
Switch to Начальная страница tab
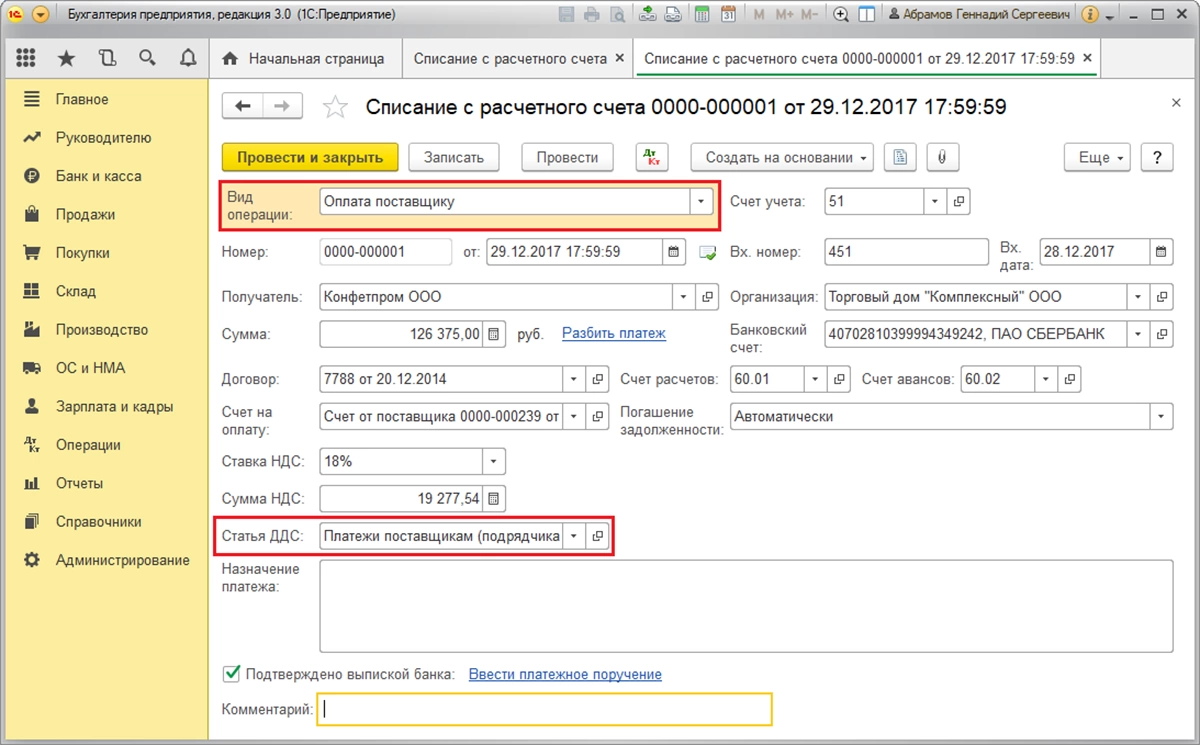304,58
